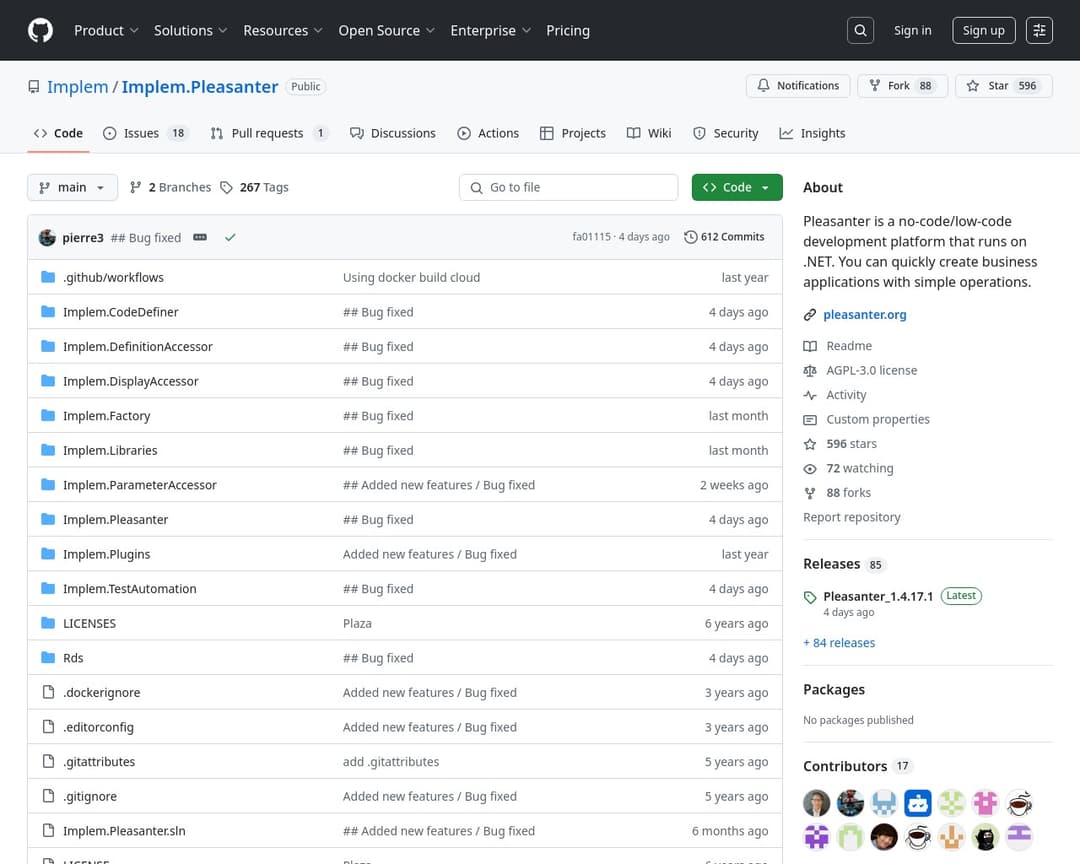The image size is (1080, 864).
Task: Click Report repository
Action: coord(851,517)
